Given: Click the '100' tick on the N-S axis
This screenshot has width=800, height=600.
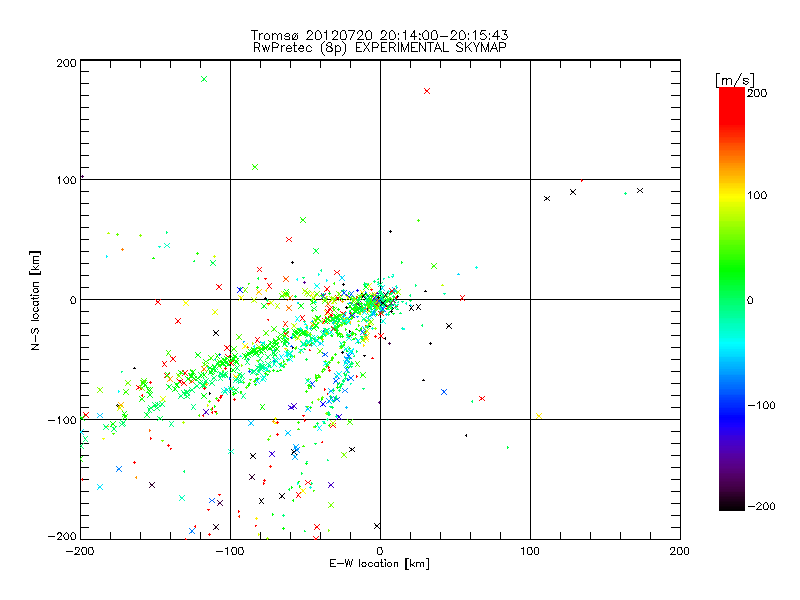Looking at the screenshot, I should point(67,180).
